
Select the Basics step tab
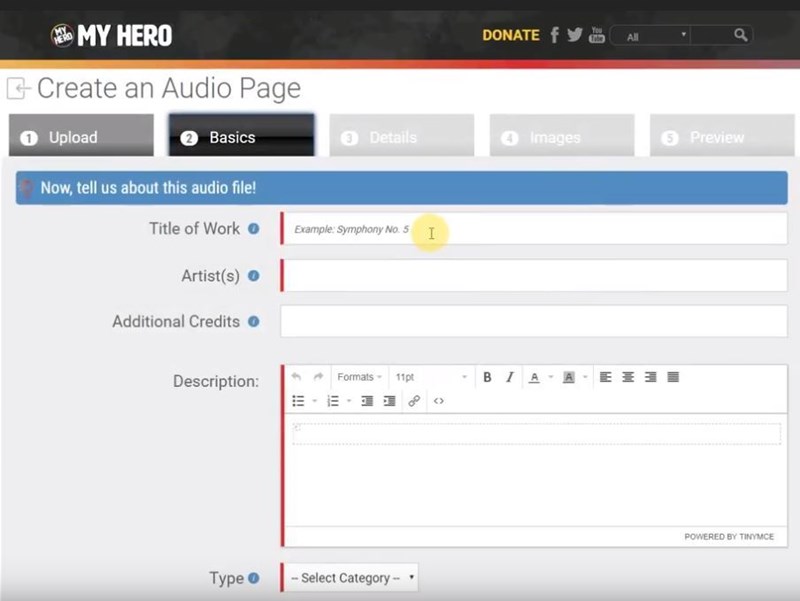click(x=241, y=135)
